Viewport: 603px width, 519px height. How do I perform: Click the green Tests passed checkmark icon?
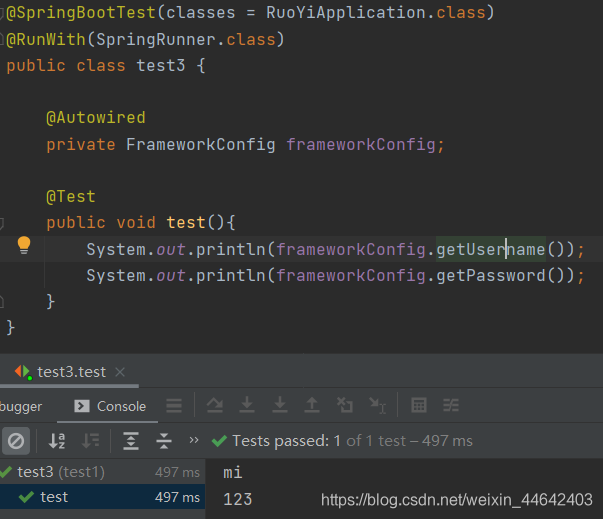[219, 441]
